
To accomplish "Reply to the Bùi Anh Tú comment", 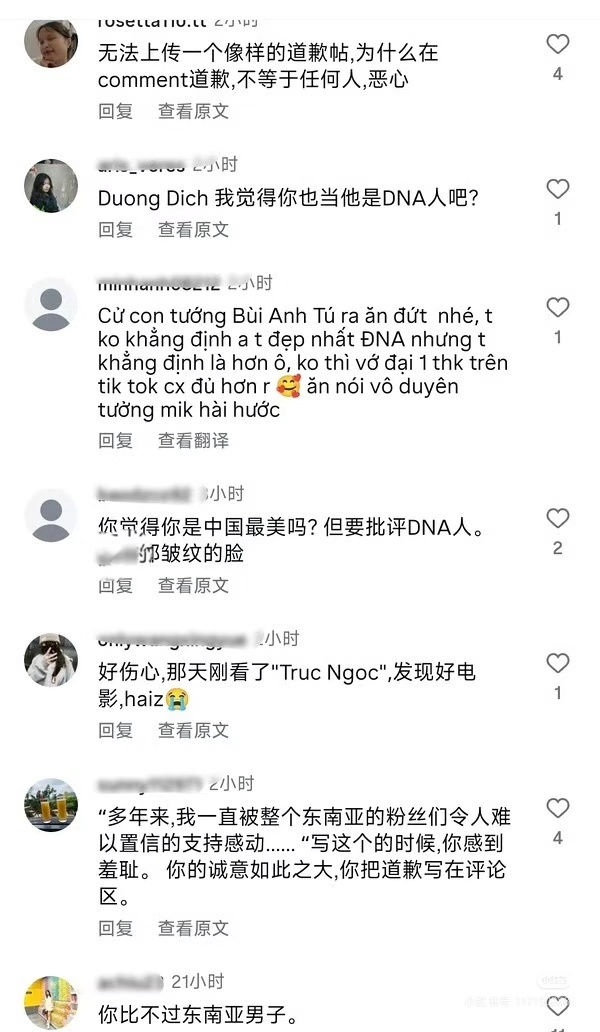I will (116, 440).
